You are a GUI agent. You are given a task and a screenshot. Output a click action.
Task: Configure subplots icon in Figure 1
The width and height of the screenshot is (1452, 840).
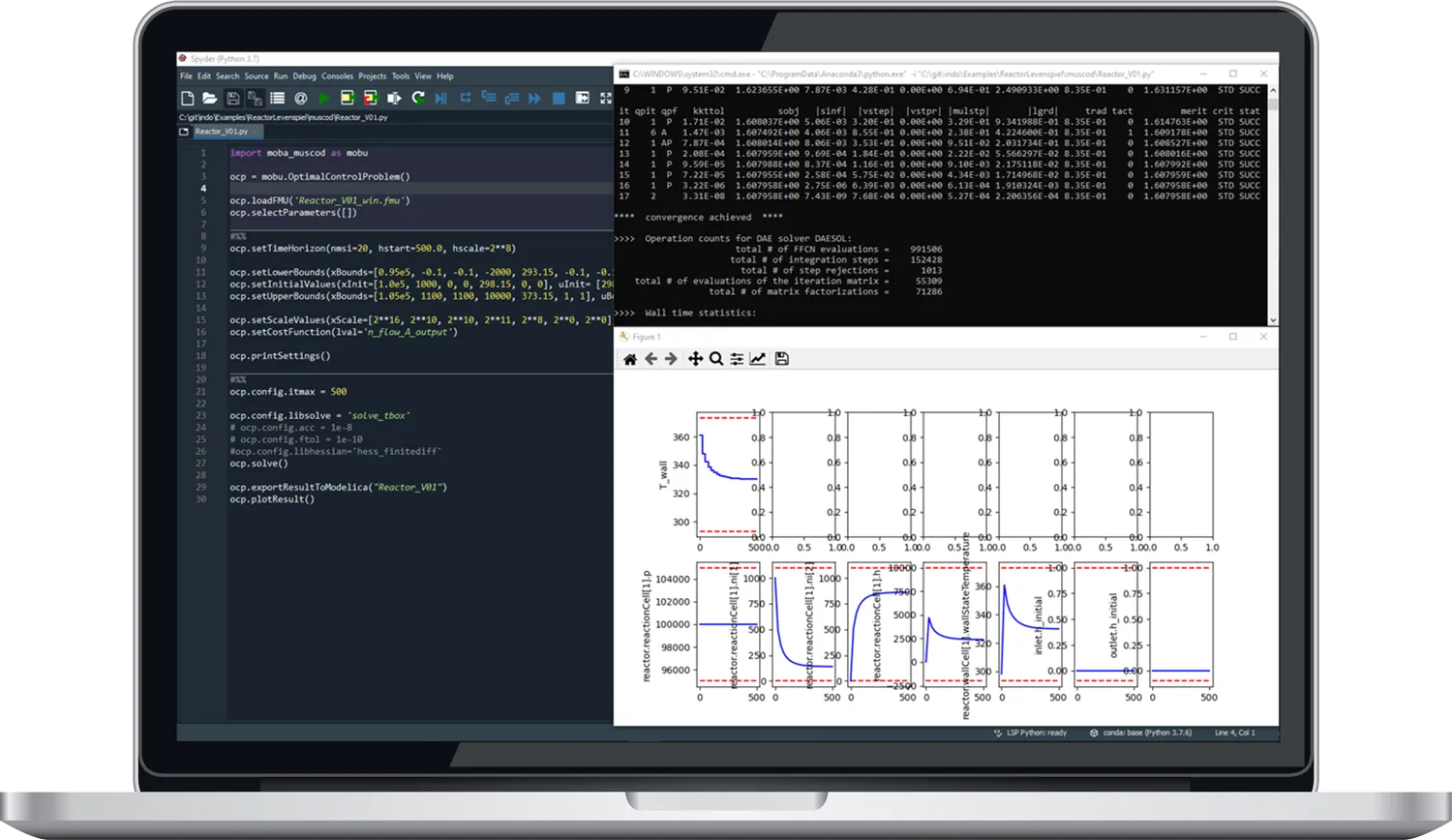pyautogui.click(x=737, y=359)
